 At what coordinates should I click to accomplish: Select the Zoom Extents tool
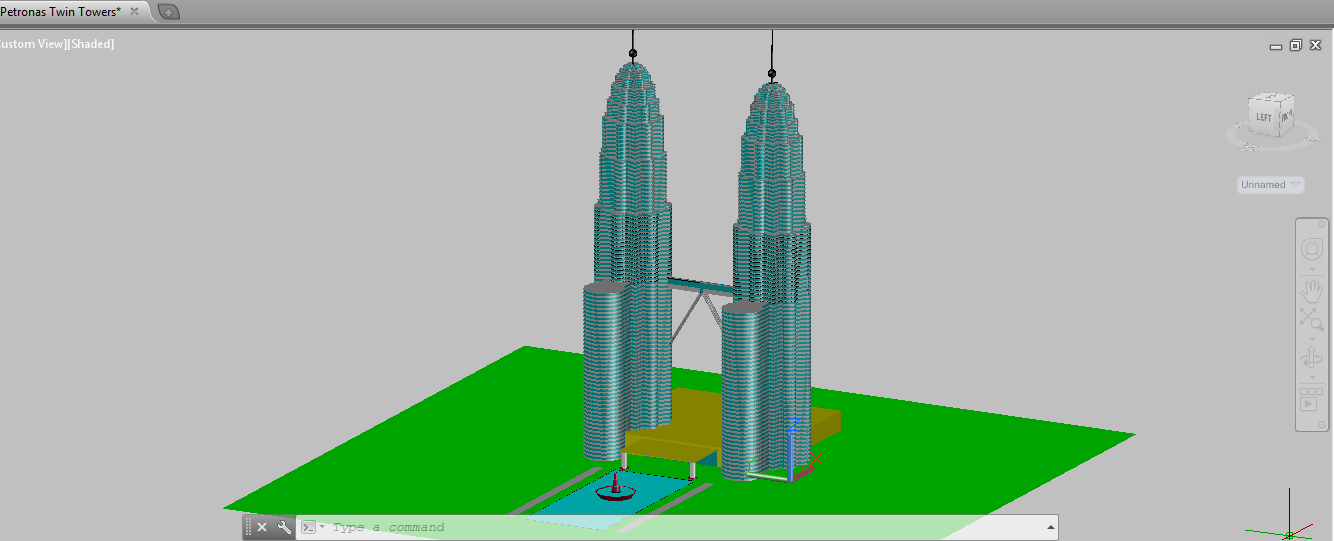[x=1312, y=320]
